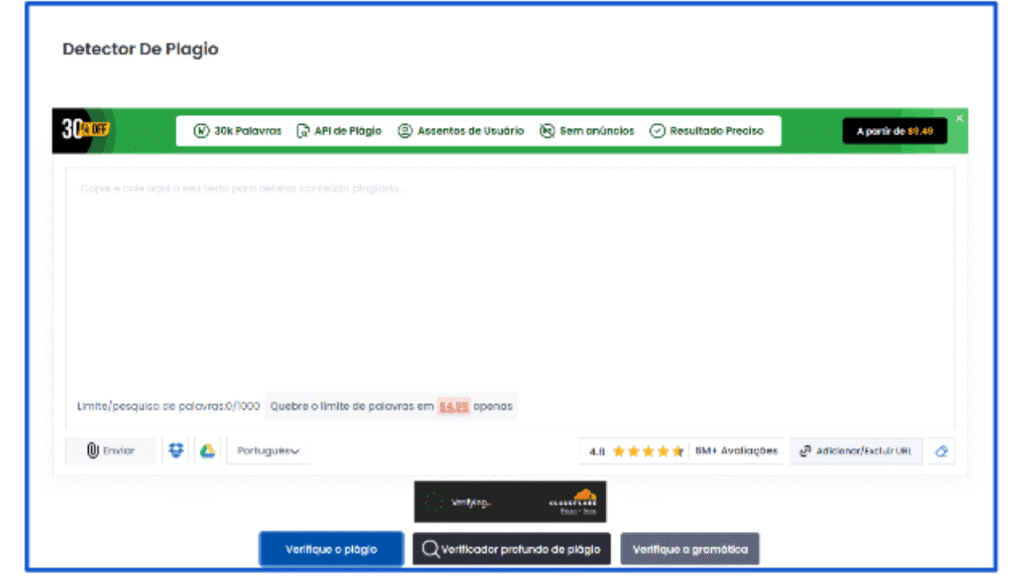
Task: Click the 4.8 rating value
Action: [x=596, y=451]
